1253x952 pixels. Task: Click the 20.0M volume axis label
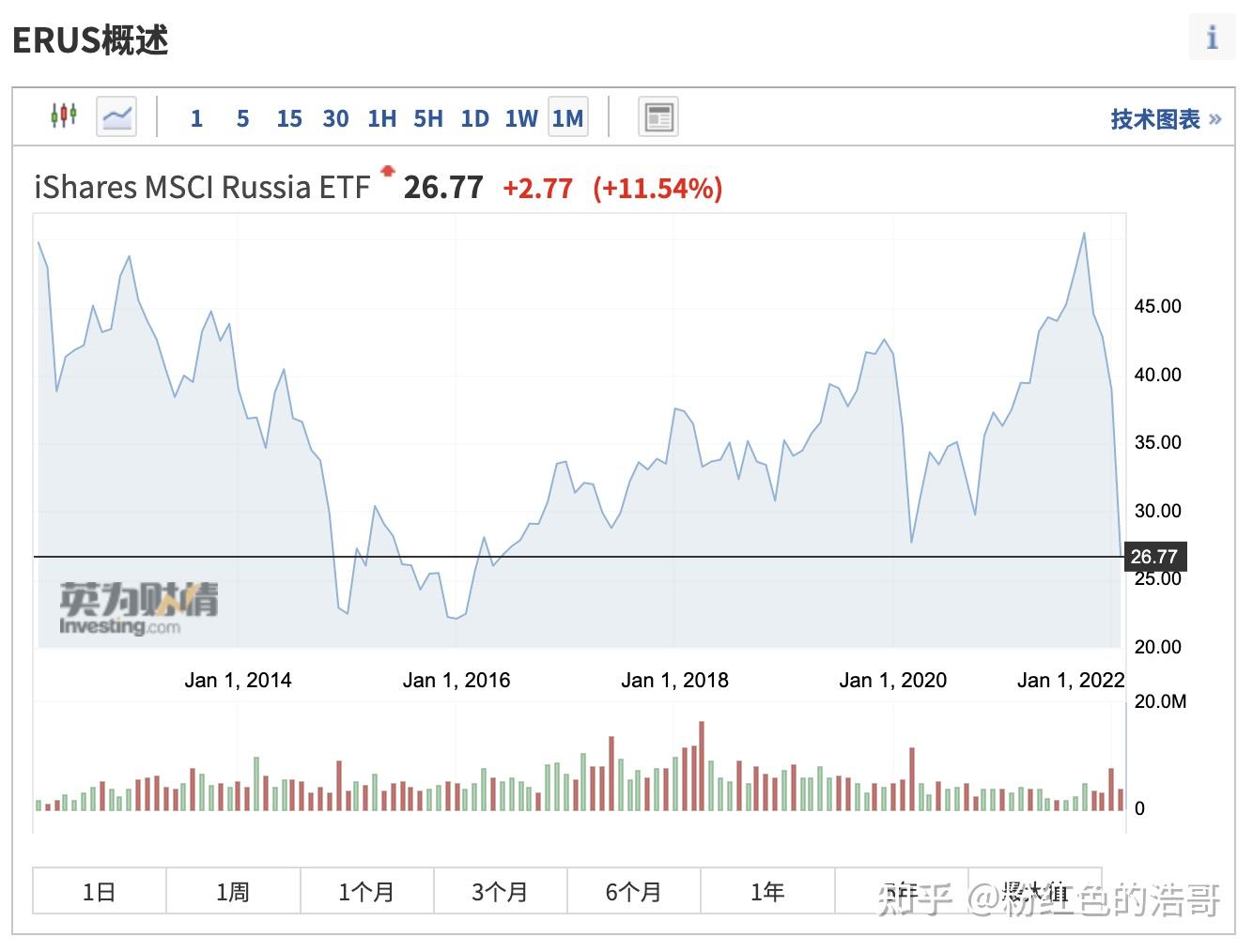1160,701
